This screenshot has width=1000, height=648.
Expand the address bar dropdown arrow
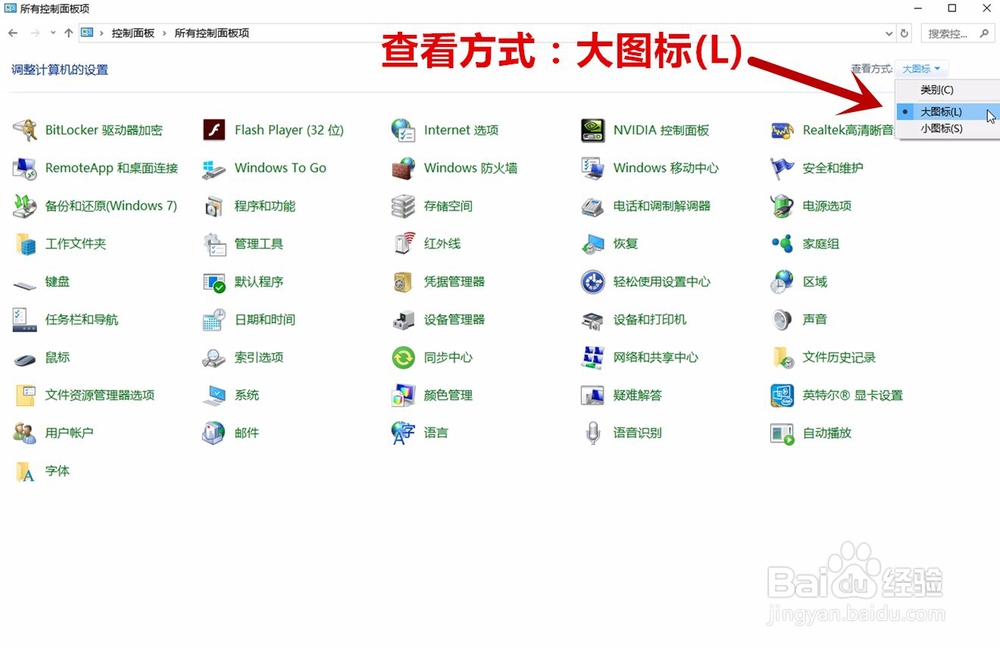[x=888, y=33]
